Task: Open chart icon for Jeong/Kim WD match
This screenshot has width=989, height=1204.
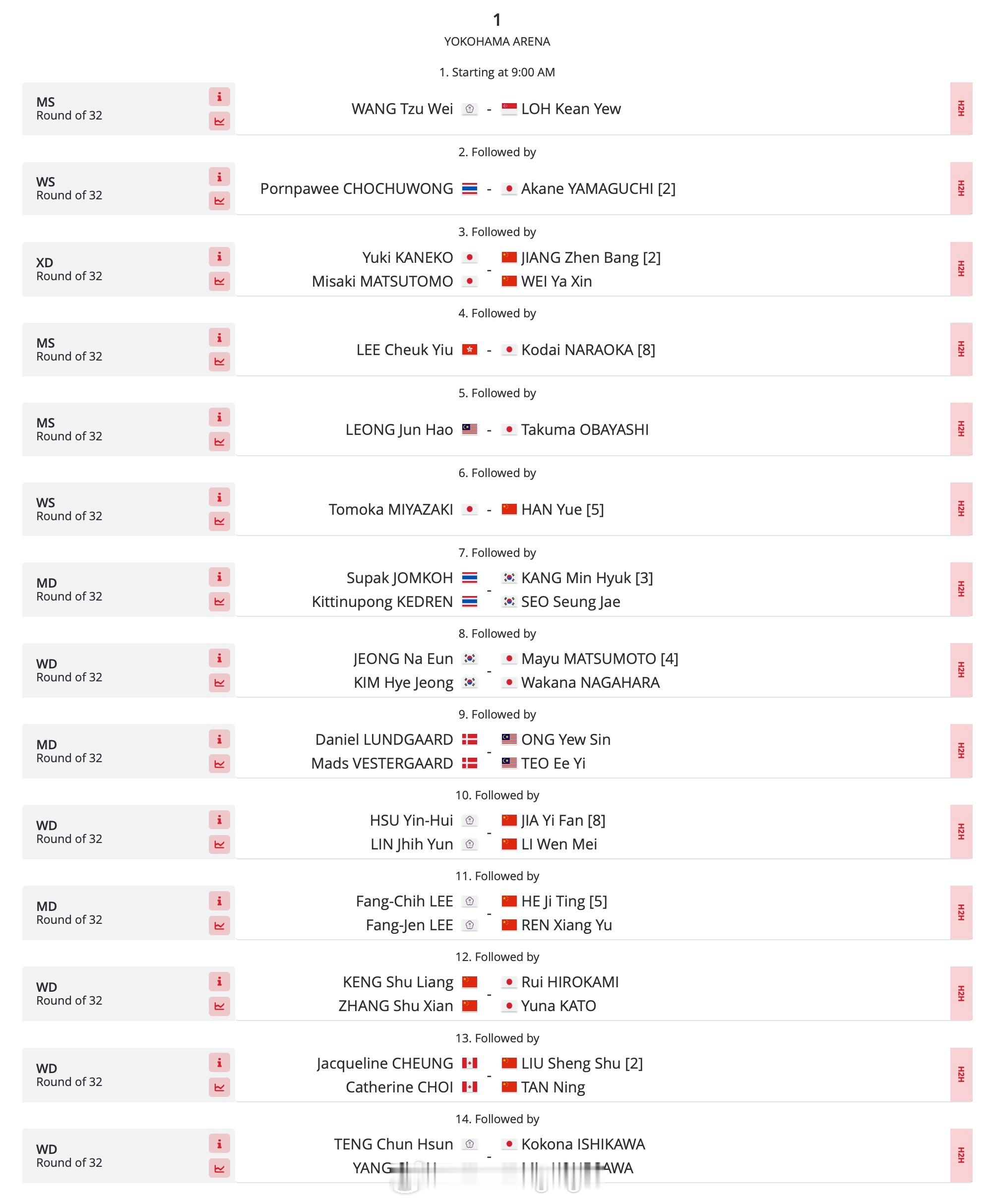Action: click(219, 683)
